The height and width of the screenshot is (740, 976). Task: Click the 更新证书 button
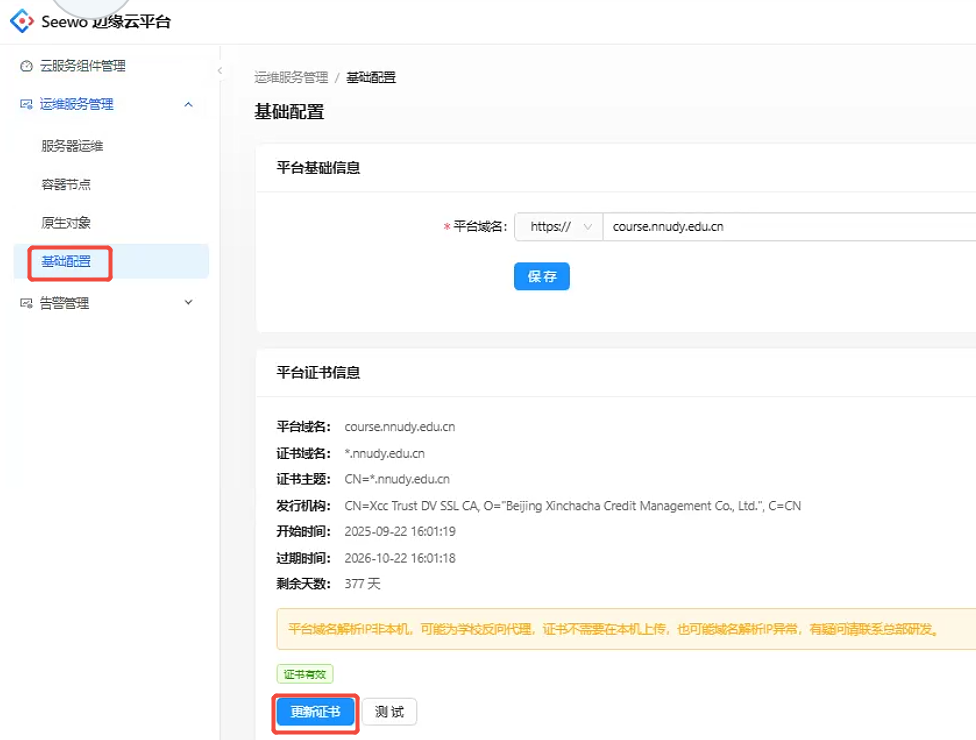(315, 712)
